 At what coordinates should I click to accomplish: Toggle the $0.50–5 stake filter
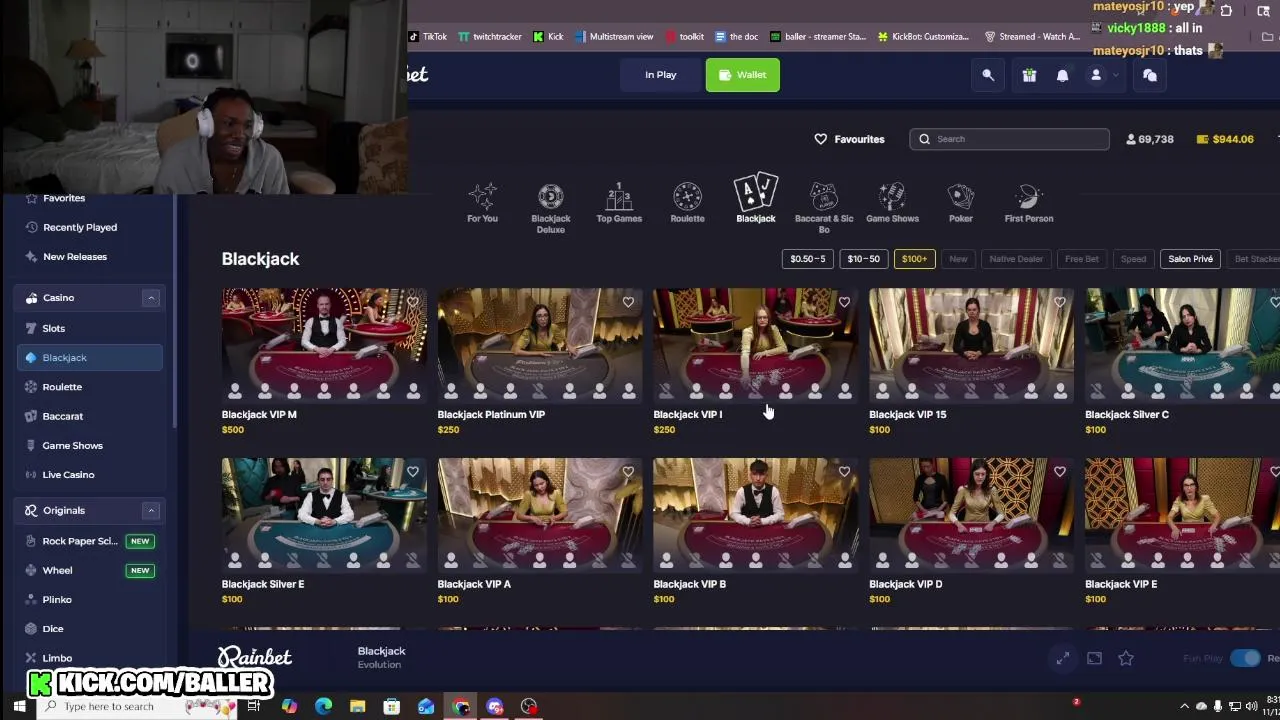[808, 259]
